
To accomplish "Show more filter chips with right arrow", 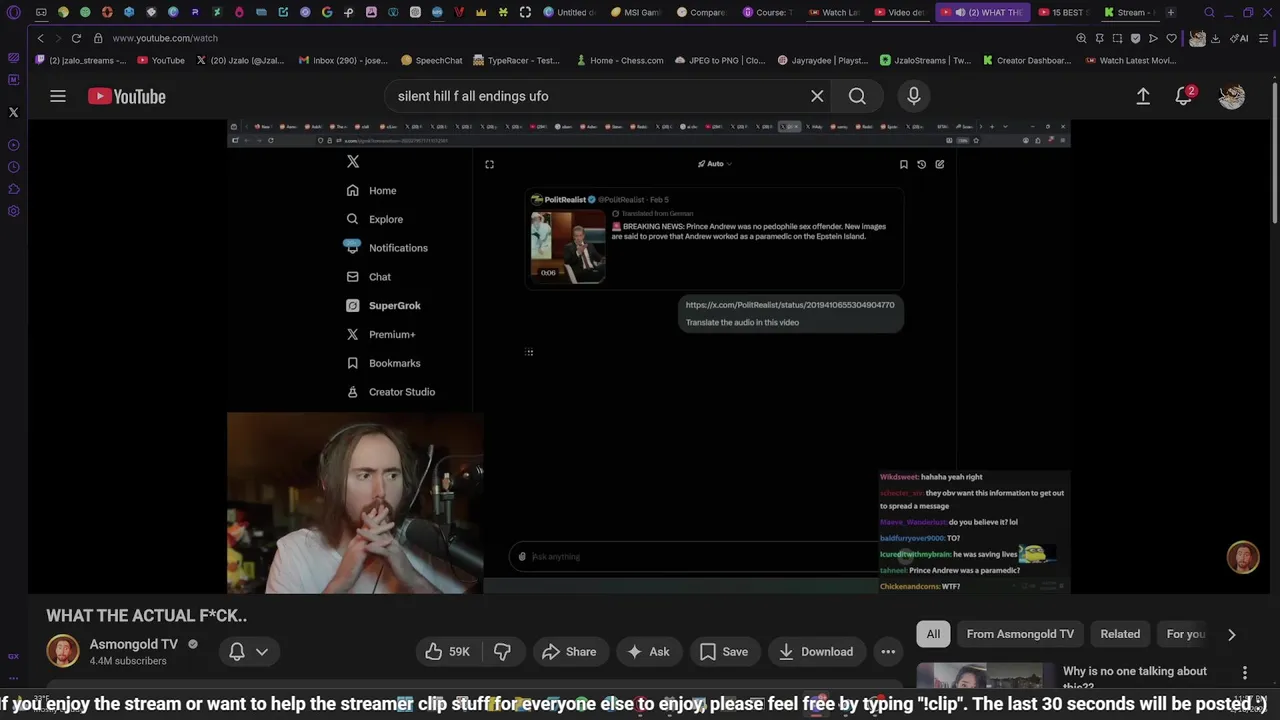I will pyautogui.click(x=1232, y=634).
